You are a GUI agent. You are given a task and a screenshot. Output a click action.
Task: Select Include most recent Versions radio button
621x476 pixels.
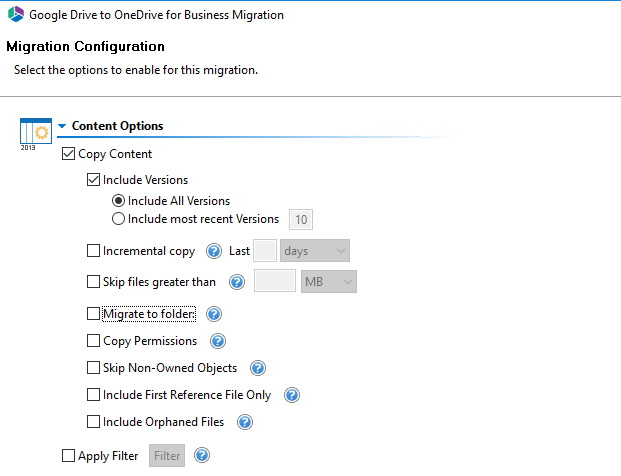click(x=119, y=219)
